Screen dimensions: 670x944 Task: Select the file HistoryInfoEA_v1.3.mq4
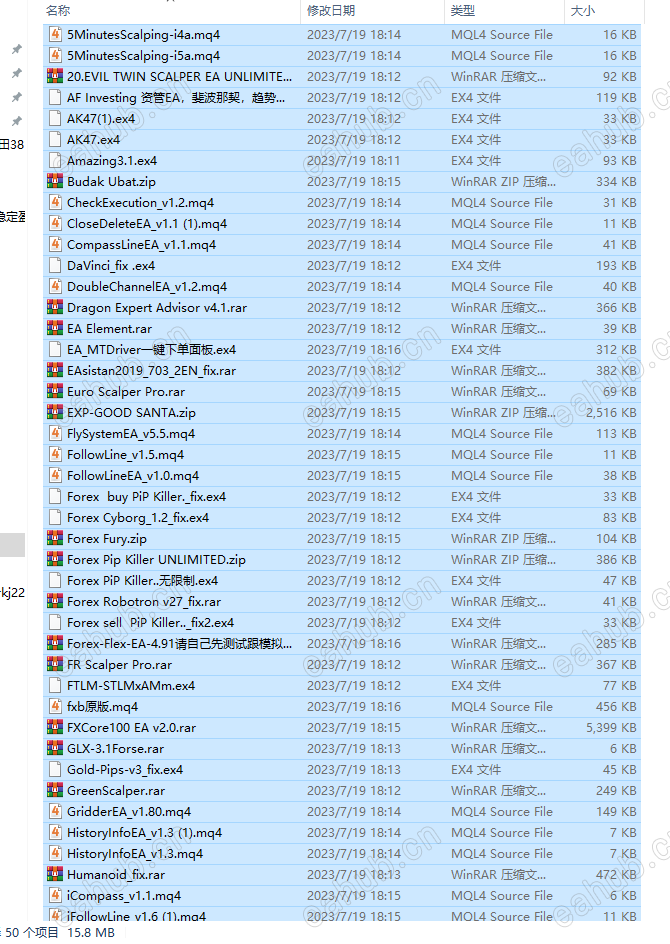click(135, 854)
